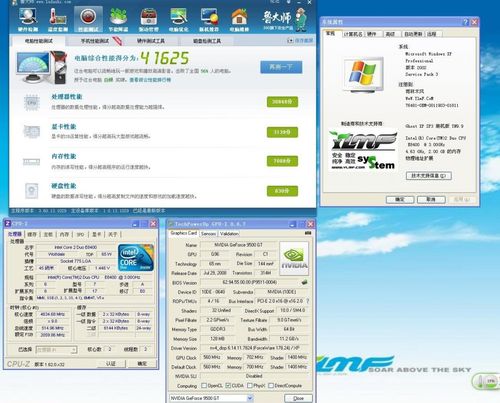Switch to the PC performance test tab
The height and width of the screenshot is (403, 500).
pos(39,41)
